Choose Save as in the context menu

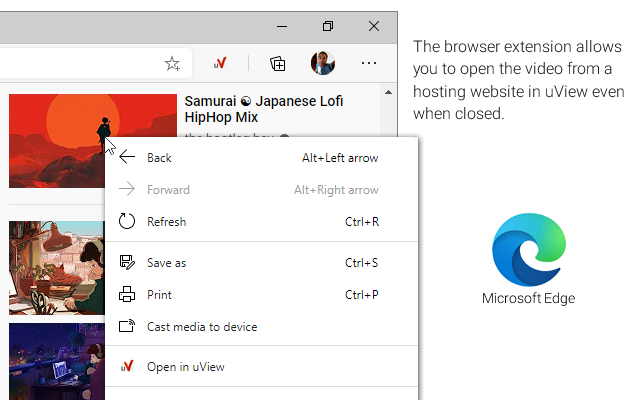click(167, 263)
